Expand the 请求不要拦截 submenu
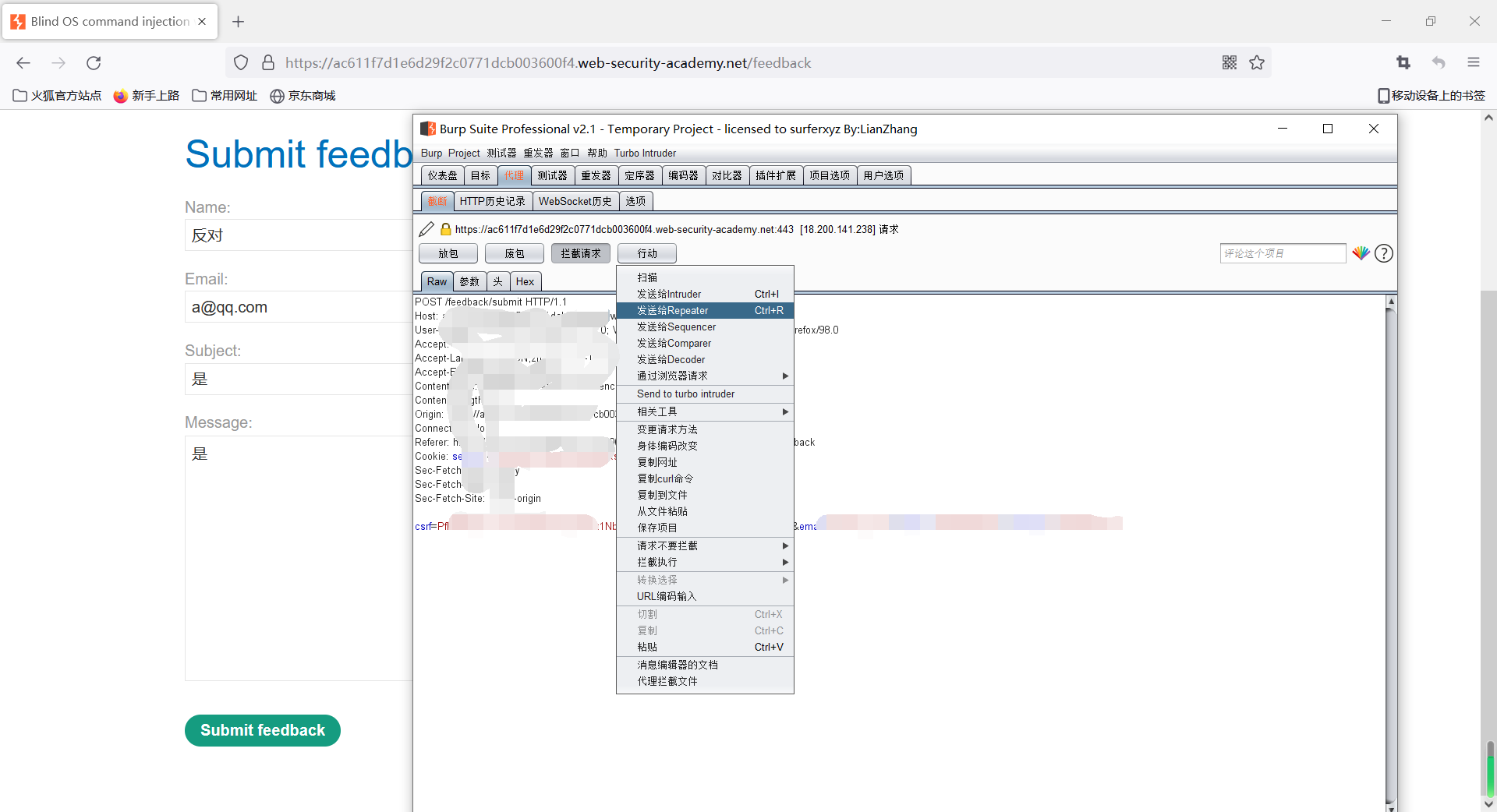The height and width of the screenshot is (812, 1497). (705, 545)
